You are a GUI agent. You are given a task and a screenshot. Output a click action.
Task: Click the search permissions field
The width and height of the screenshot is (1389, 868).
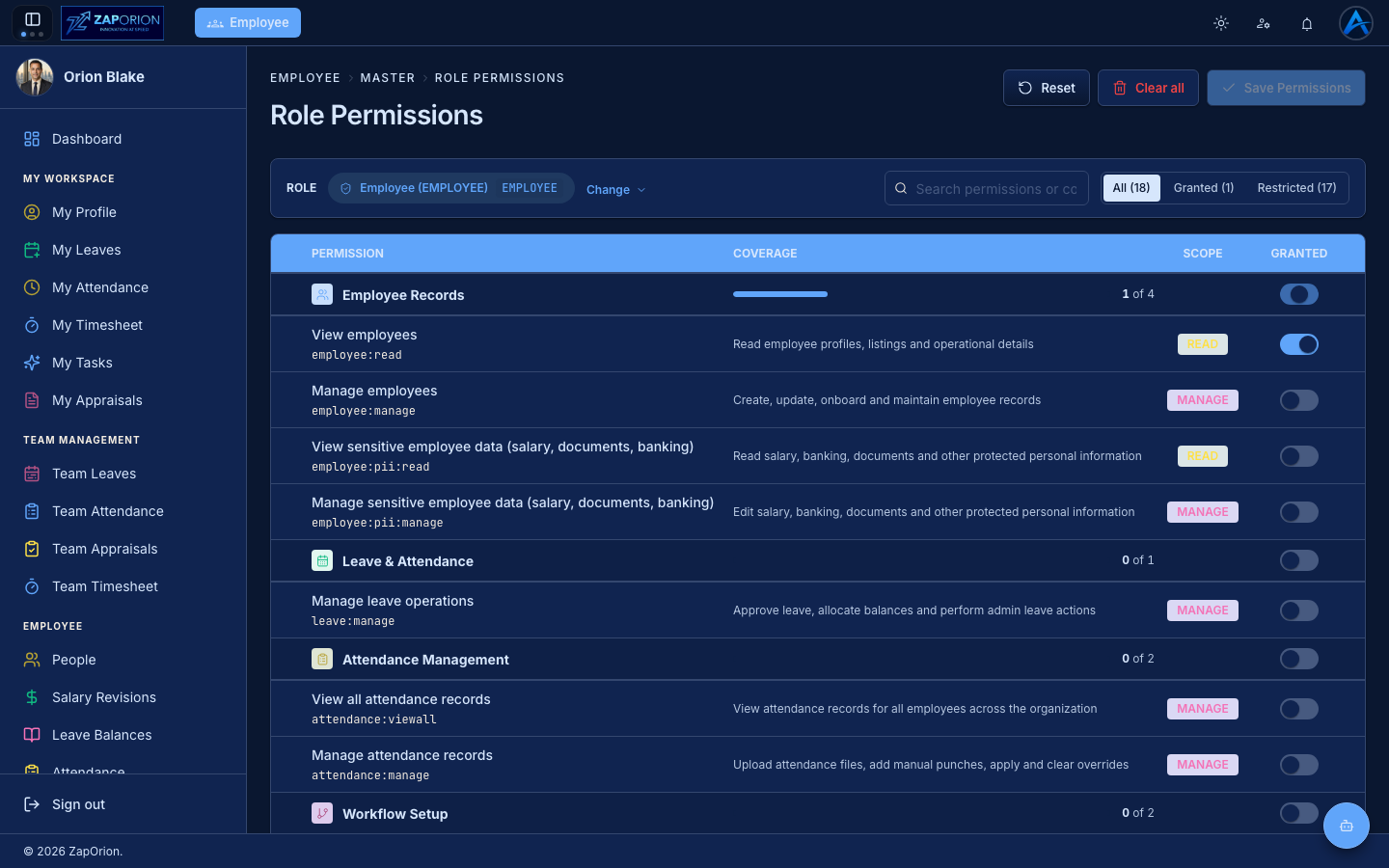point(987,188)
